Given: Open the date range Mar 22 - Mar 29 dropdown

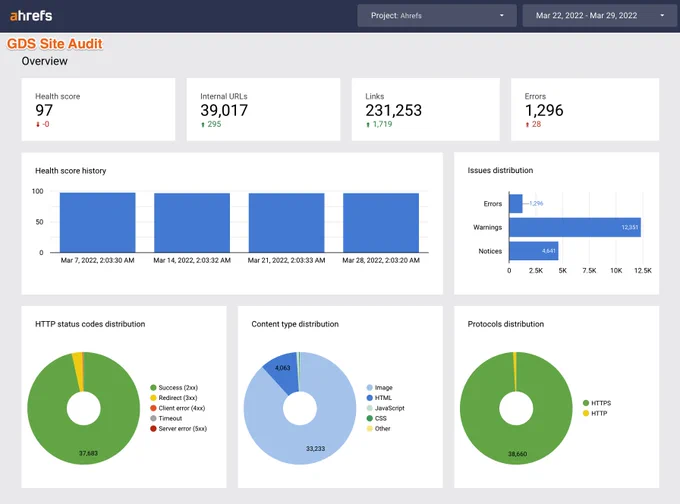Looking at the screenshot, I should pyautogui.click(x=599, y=16).
